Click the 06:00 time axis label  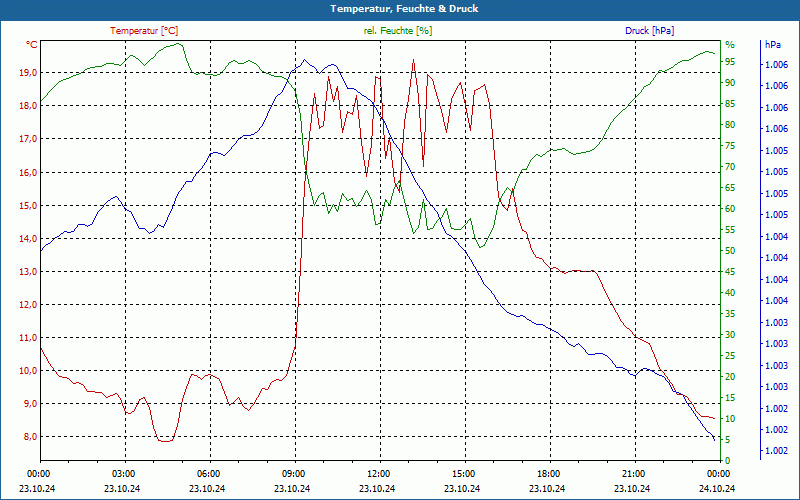click(208, 474)
